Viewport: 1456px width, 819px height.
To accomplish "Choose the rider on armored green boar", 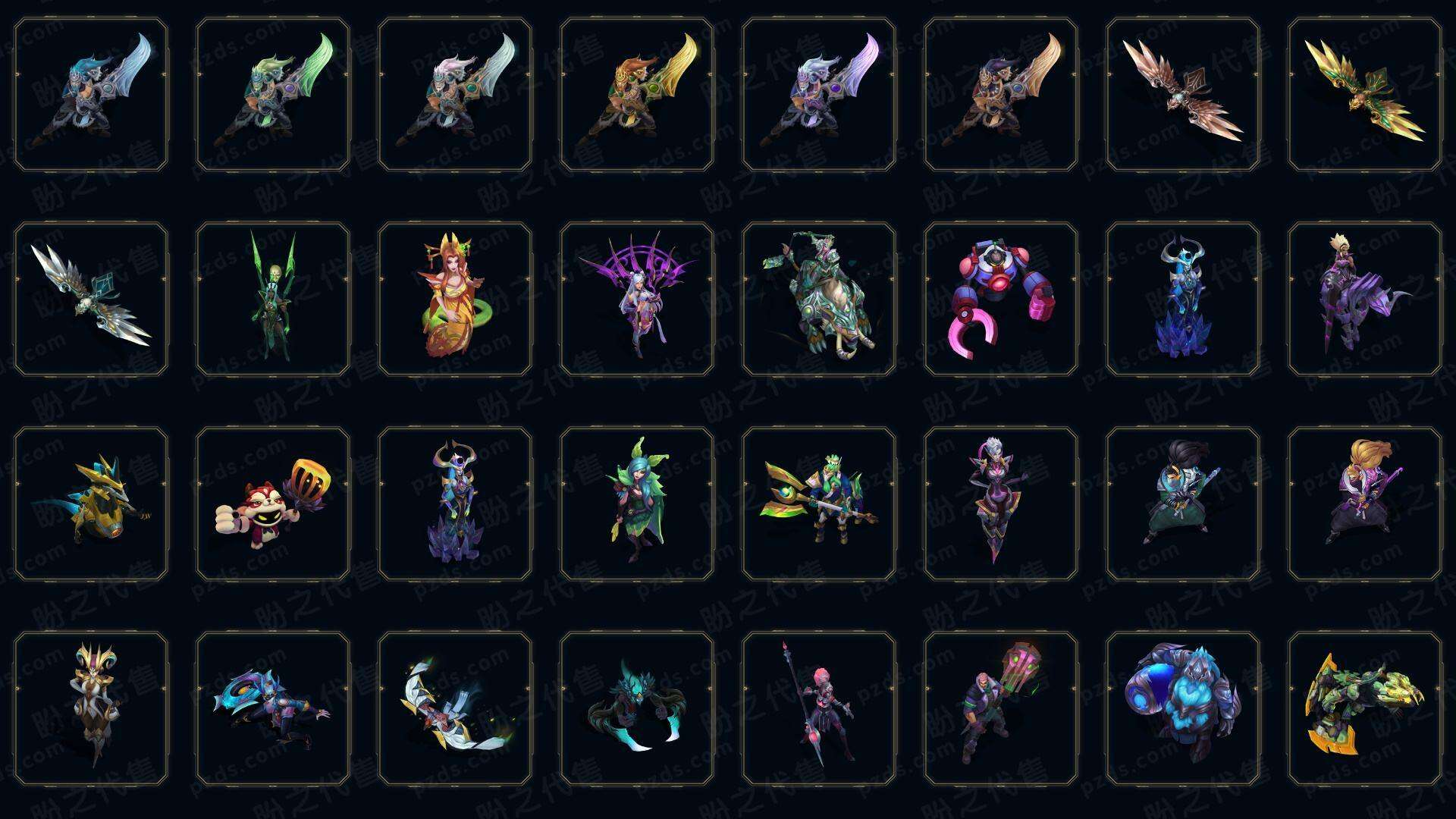I will coord(819,299).
